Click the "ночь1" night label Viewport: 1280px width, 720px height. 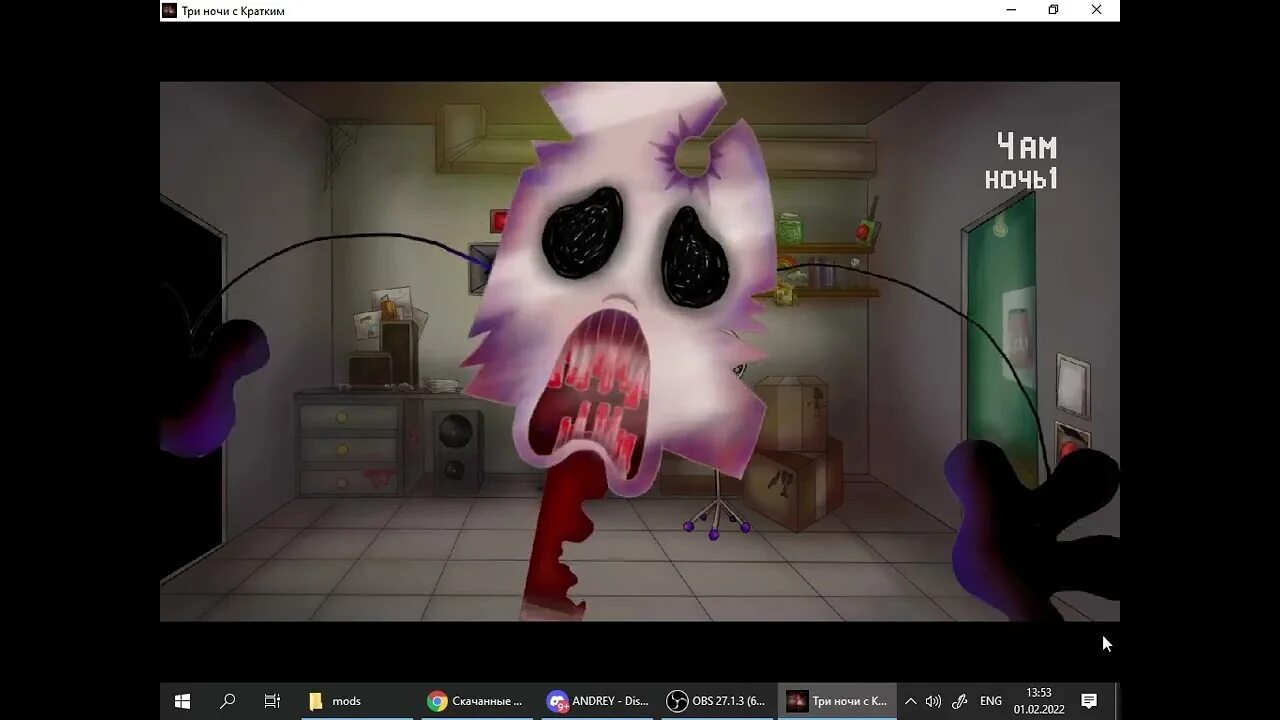(1021, 179)
